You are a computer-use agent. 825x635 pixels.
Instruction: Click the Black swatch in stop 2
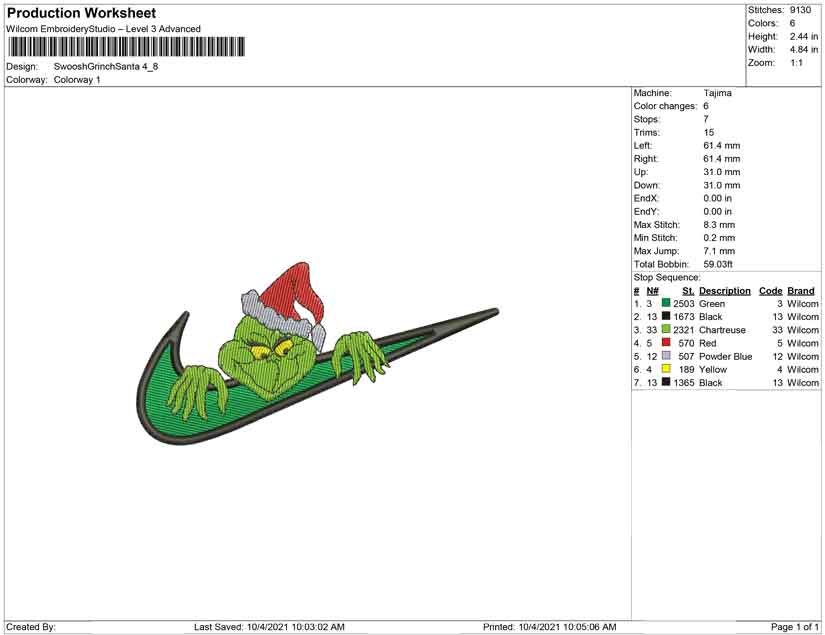tap(666, 316)
